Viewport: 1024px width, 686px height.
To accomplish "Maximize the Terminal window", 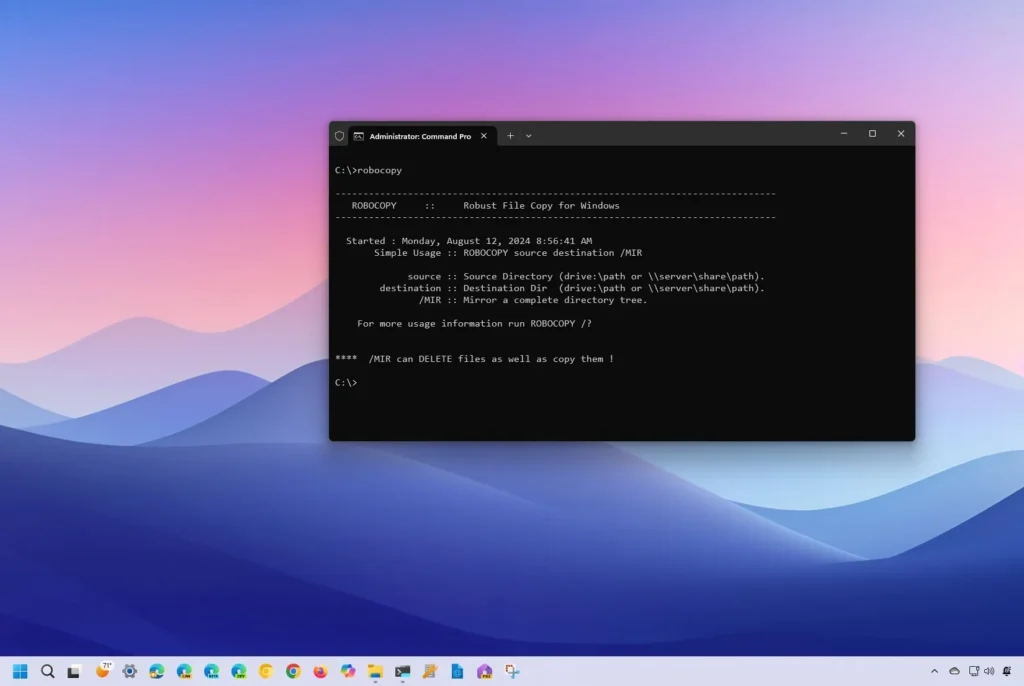I will pos(872,133).
